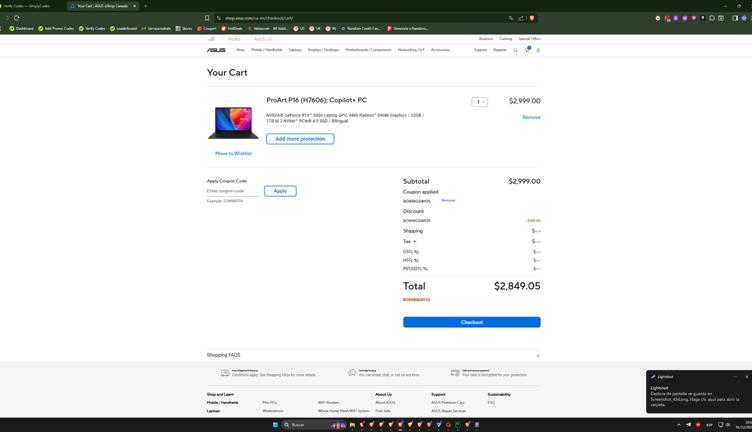This screenshot has width=752, height=432.
Task: Open the Gaming link in top bar
Action: click(x=505, y=39)
